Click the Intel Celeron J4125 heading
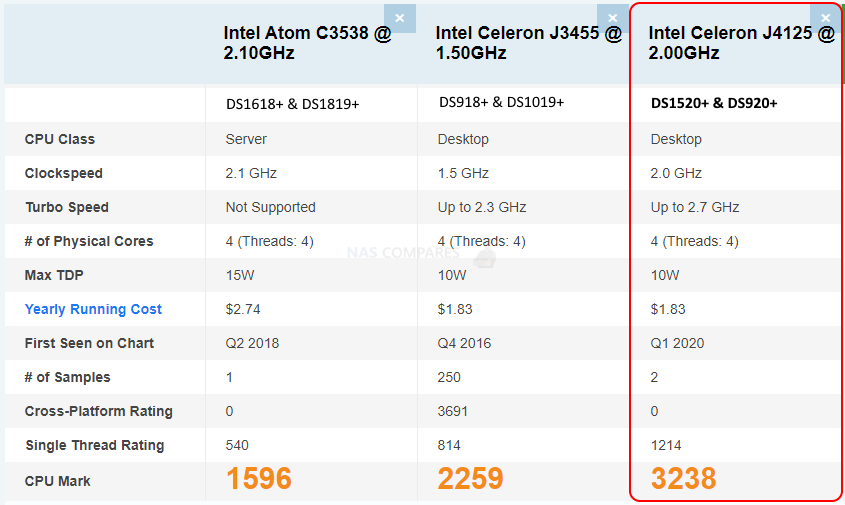845x505 pixels. coord(741,43)
